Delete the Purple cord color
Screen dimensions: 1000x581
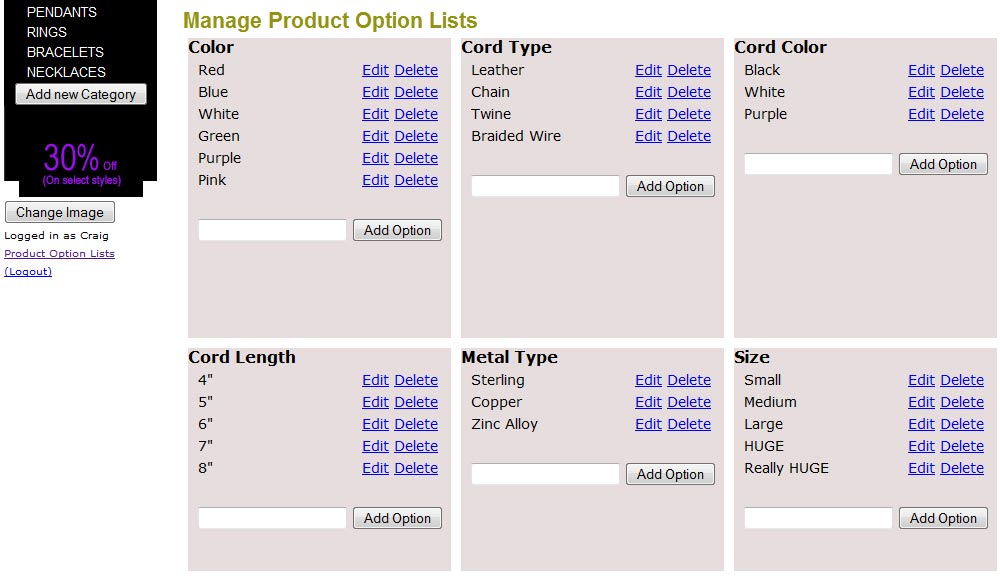962,114
